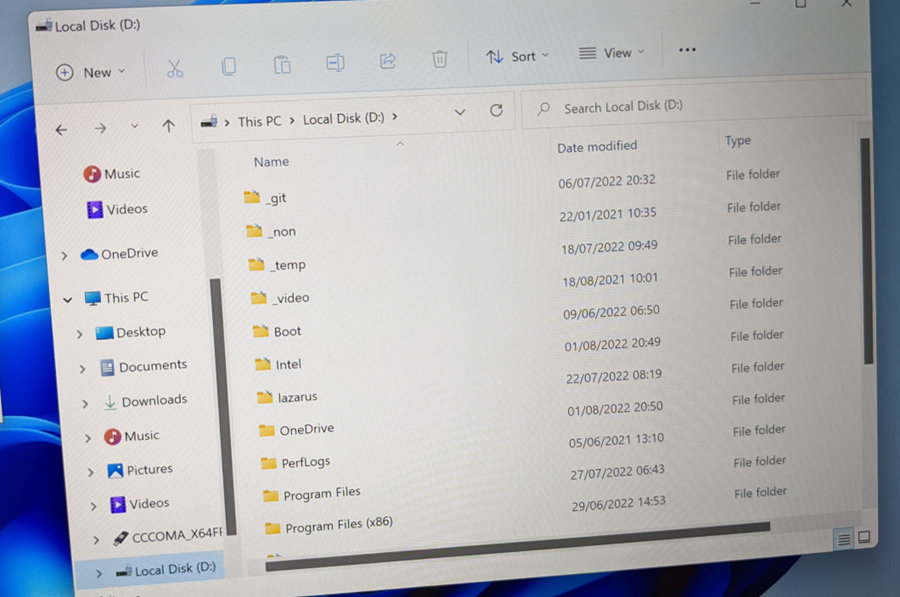This screenshot has height=597, width=900.
Task: Go up one folder level
Action: 168,125
